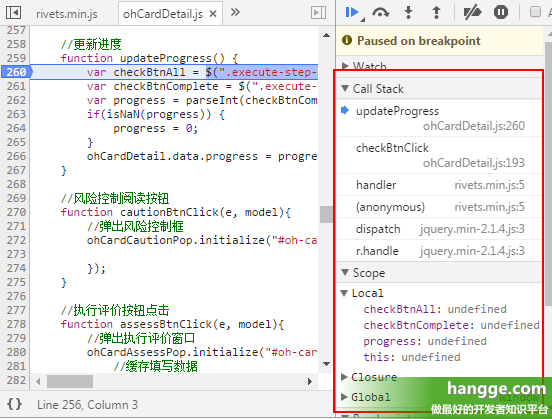Viewport: 552px width, 419px height.
Task: Add a breakpoint on line 261
Action: tap(16, 86)
